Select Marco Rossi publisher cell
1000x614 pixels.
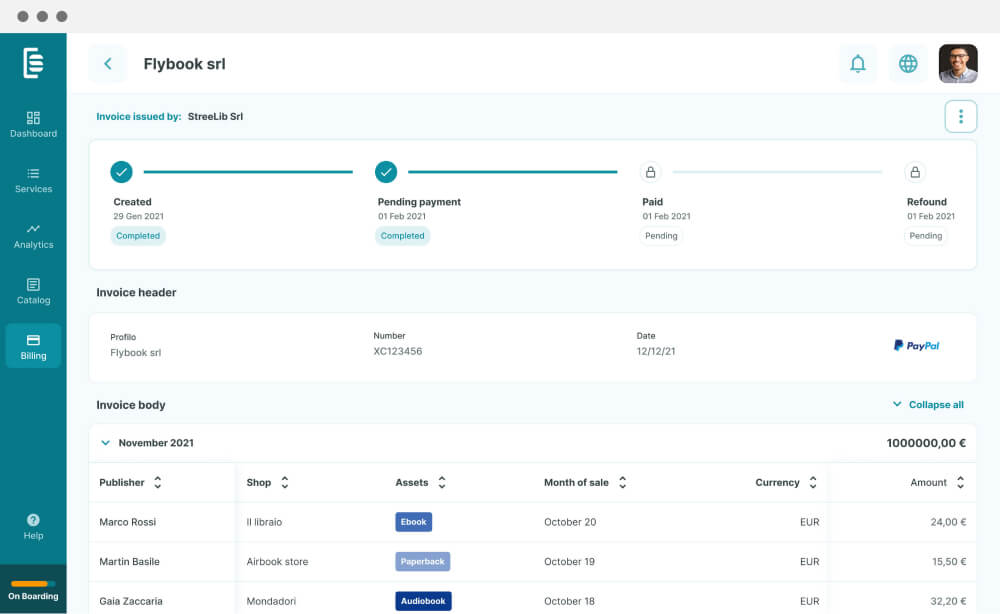(x=128, y=522)
